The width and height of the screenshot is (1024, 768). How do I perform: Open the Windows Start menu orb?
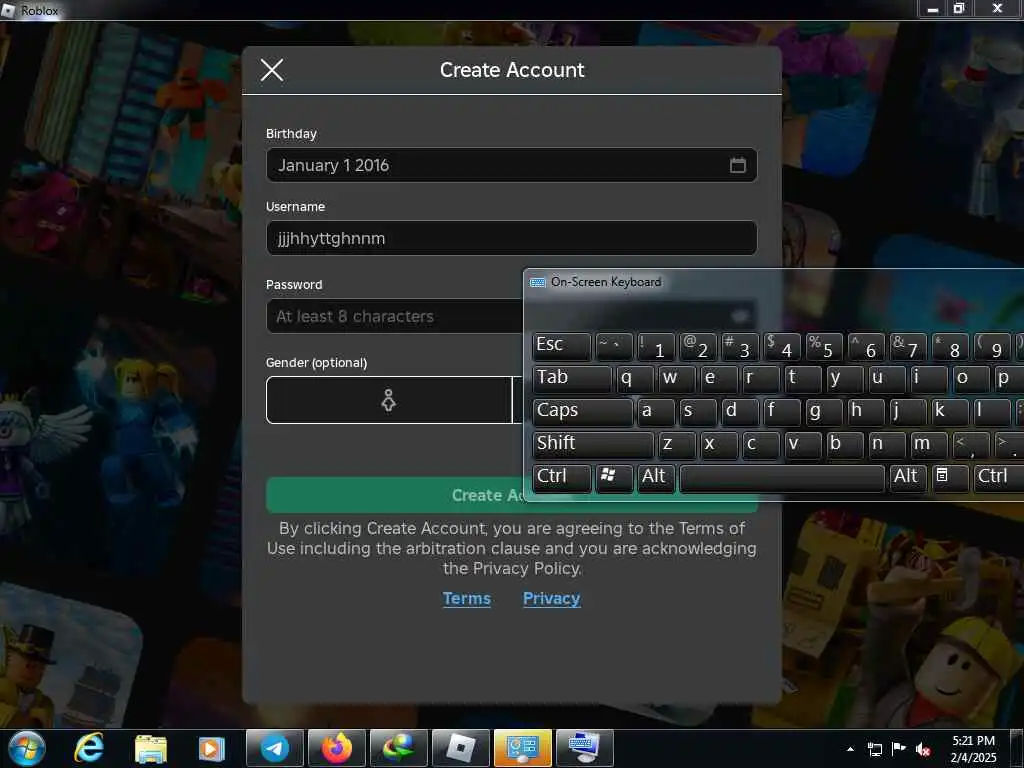[26, 748]
